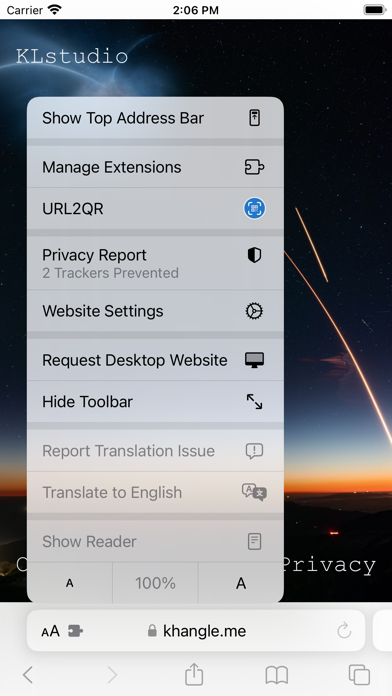
Task: Open the tab overview
Action: pyautogui.click(x=360, y=675)
